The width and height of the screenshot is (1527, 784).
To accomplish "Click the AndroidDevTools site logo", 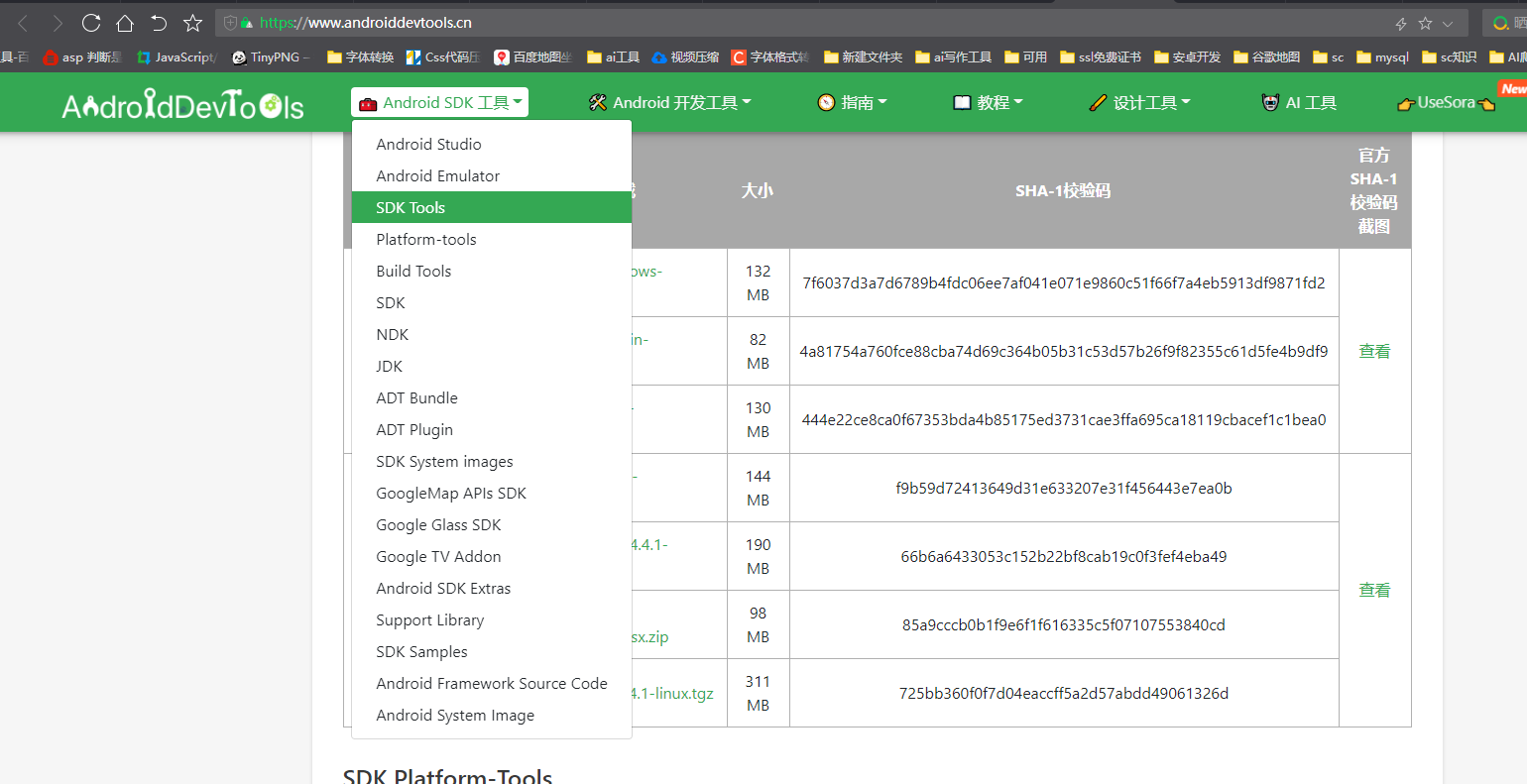I will (183, 103).
